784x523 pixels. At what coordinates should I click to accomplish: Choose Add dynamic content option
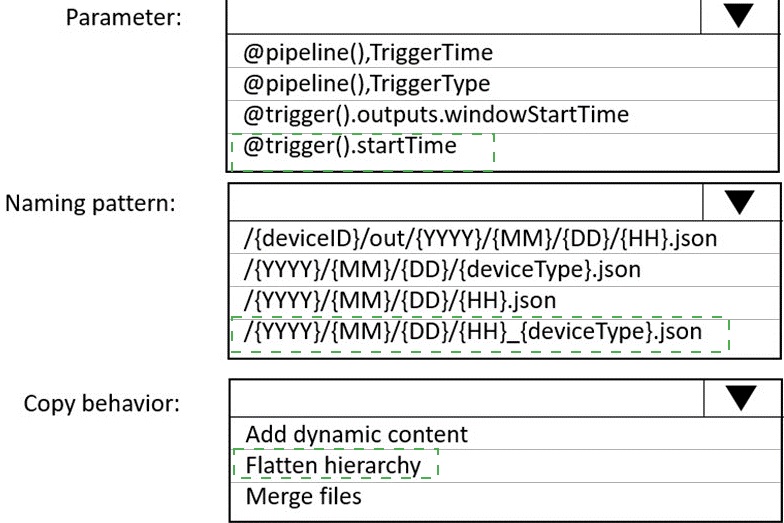coord(356,435)
